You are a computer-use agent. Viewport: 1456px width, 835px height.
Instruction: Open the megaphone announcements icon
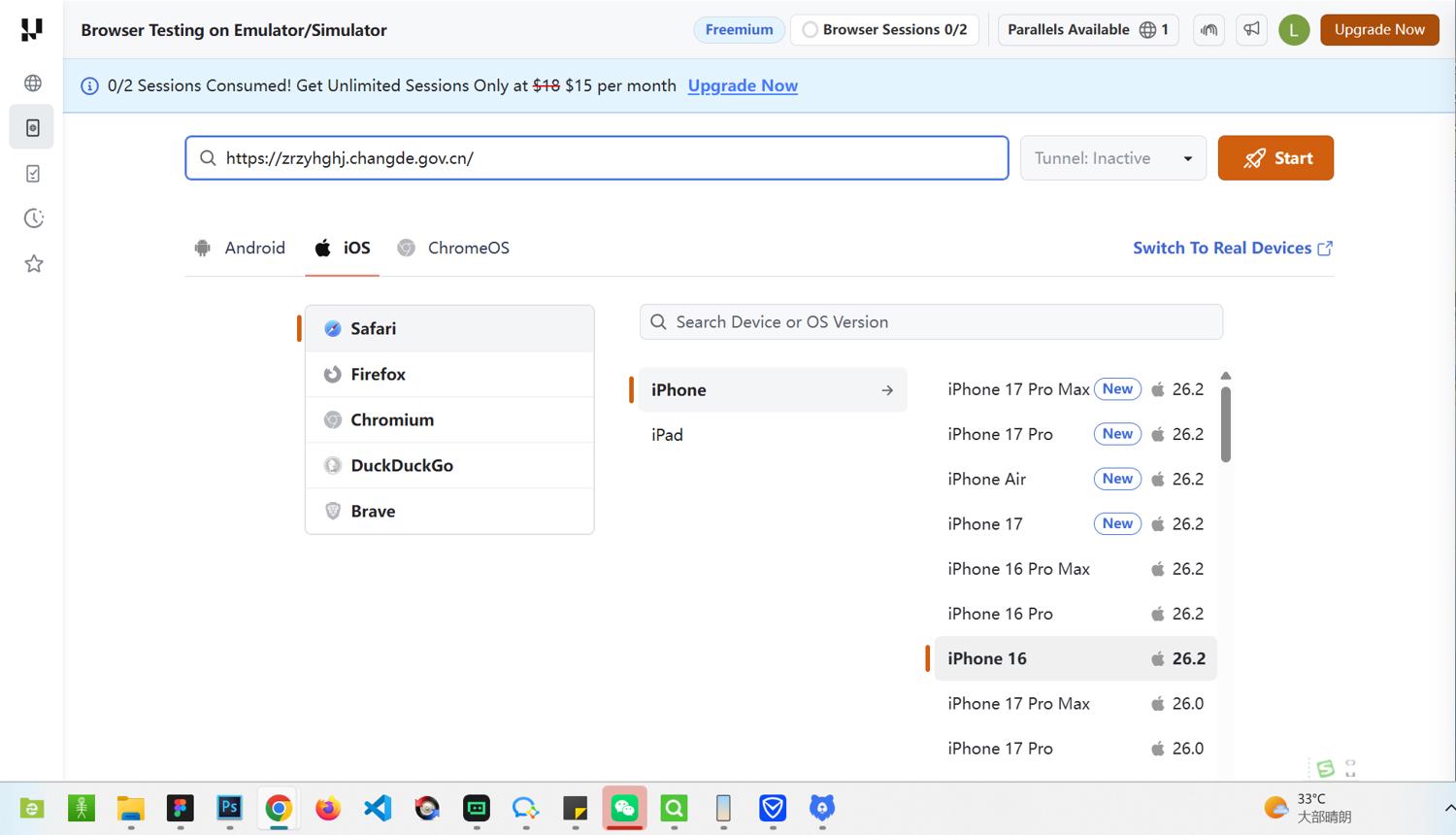1251,29
